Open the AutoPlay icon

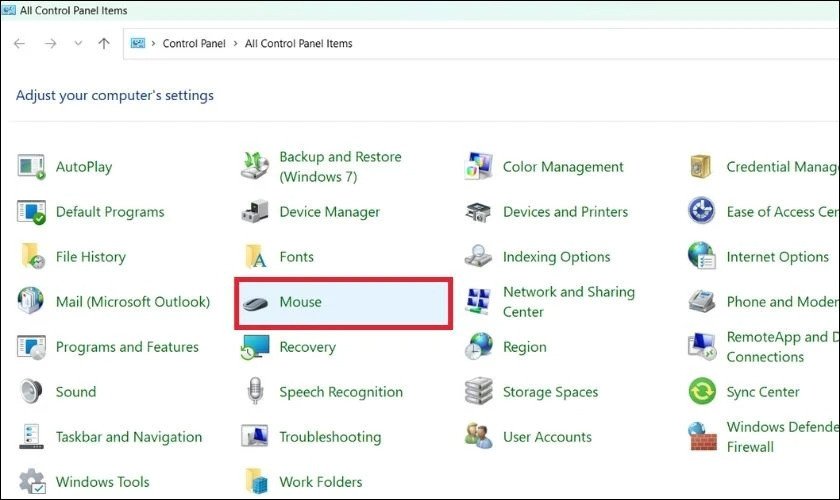click(x=32, y=167)
